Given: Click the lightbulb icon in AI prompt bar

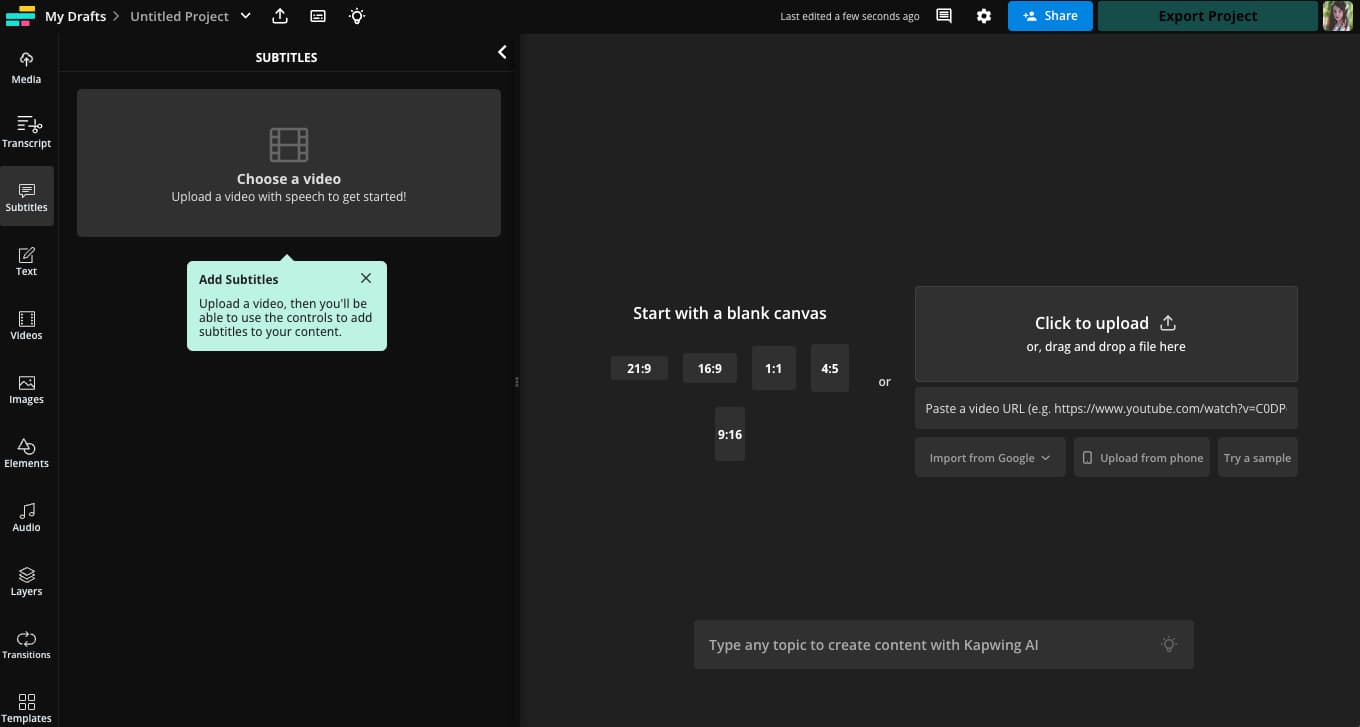Looking at the screenshot, I should click(x=1169, y=645).
